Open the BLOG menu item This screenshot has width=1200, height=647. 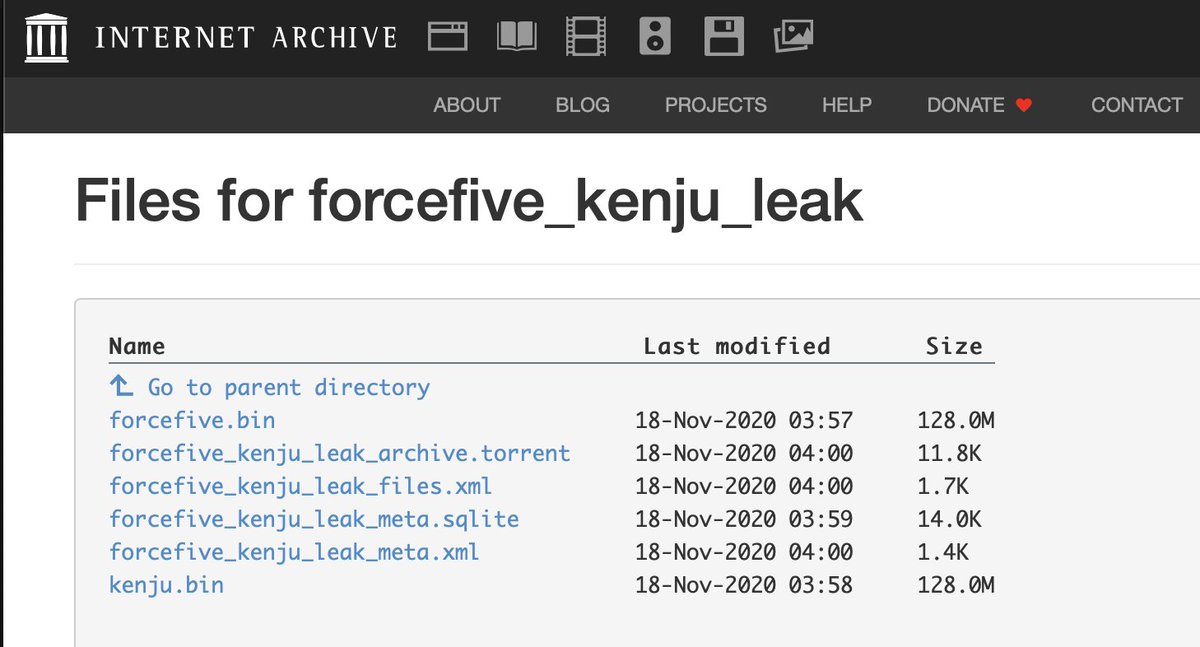click(x=583, y=105)
